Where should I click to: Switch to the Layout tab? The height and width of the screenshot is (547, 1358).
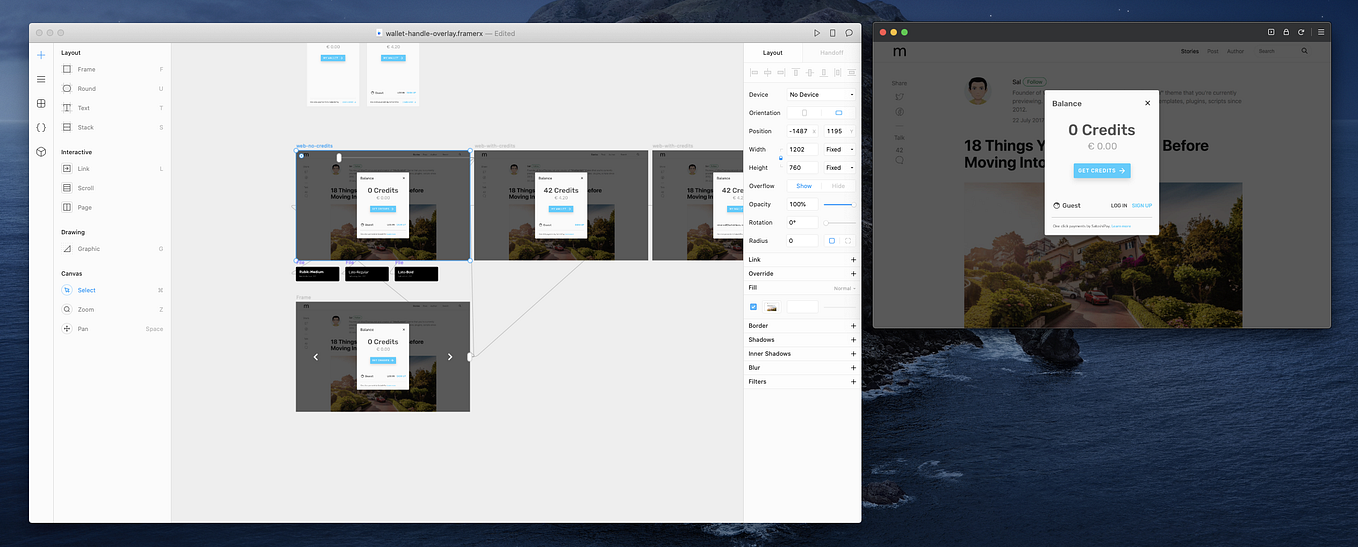(x=773, y=53)
